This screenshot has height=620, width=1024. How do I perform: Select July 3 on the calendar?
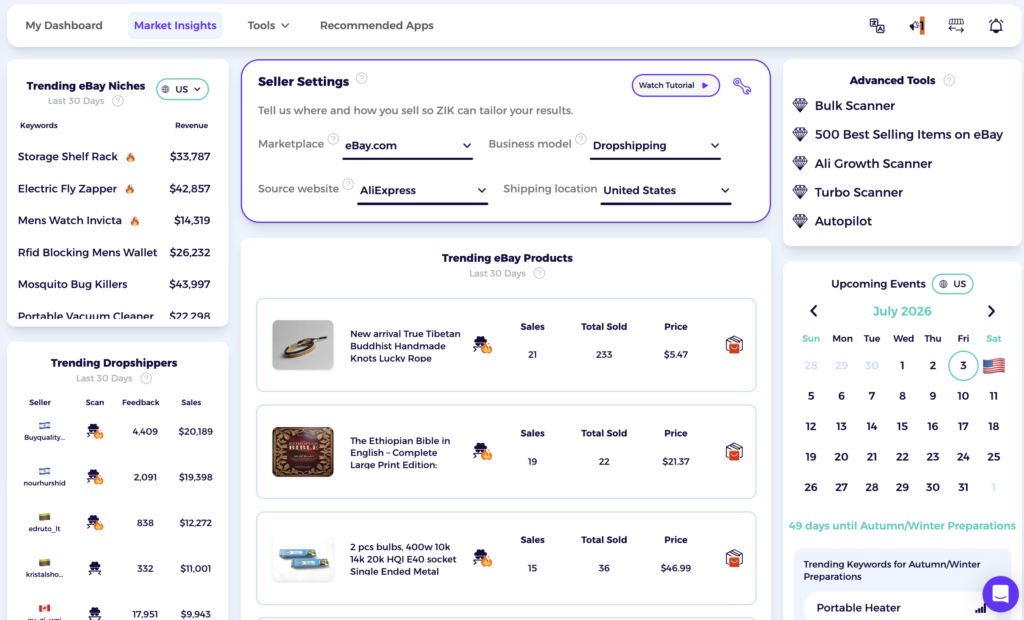coord(963,365)
